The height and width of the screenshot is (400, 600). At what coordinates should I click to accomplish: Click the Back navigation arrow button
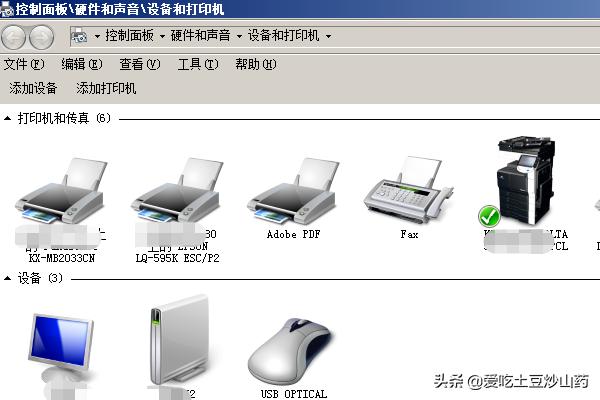click(13, 37)
